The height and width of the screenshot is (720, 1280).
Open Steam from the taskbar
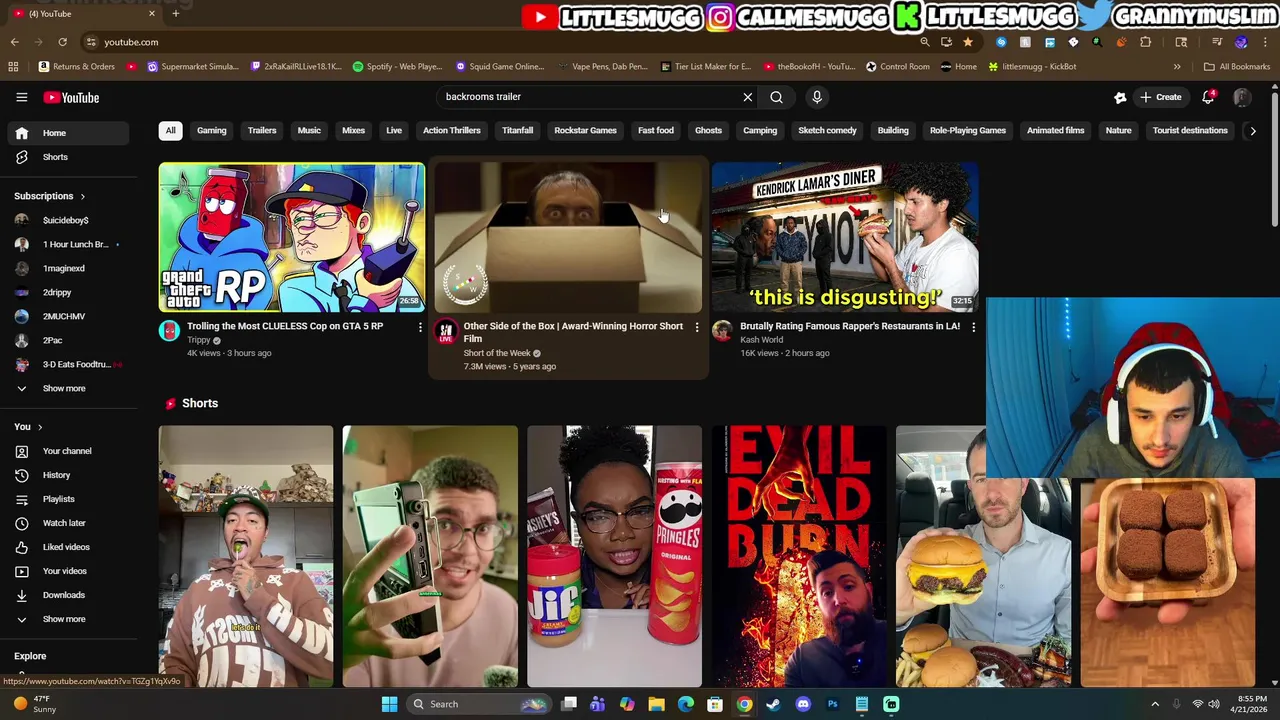click(x=773, y=704)
